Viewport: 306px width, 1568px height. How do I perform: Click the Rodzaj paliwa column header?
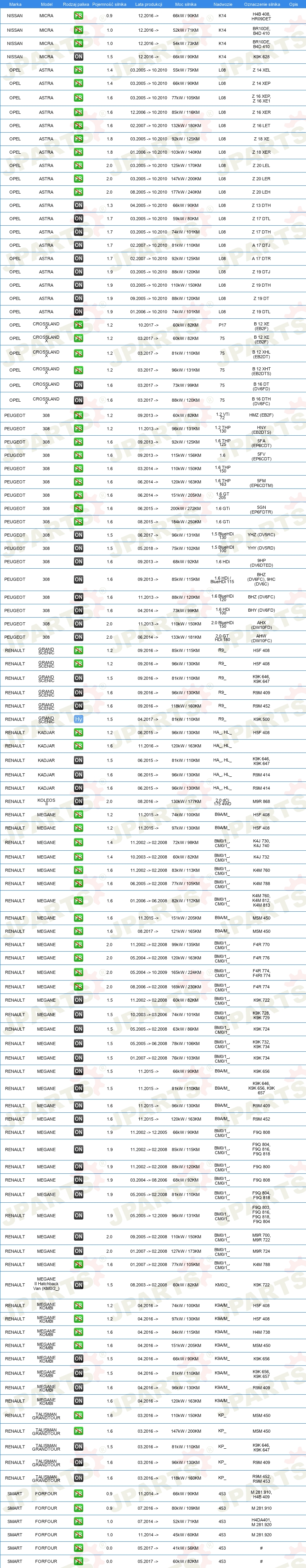click(76, 4)
